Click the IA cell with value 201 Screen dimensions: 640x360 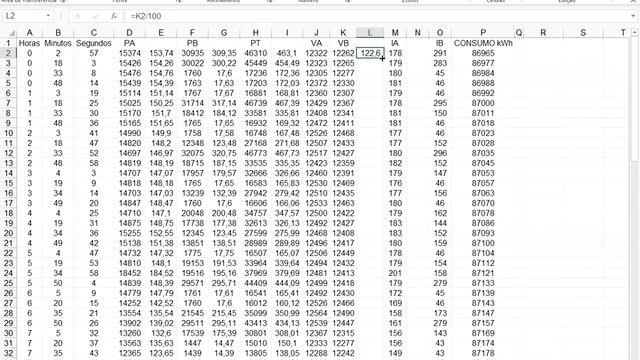click(x=395, y=273)
